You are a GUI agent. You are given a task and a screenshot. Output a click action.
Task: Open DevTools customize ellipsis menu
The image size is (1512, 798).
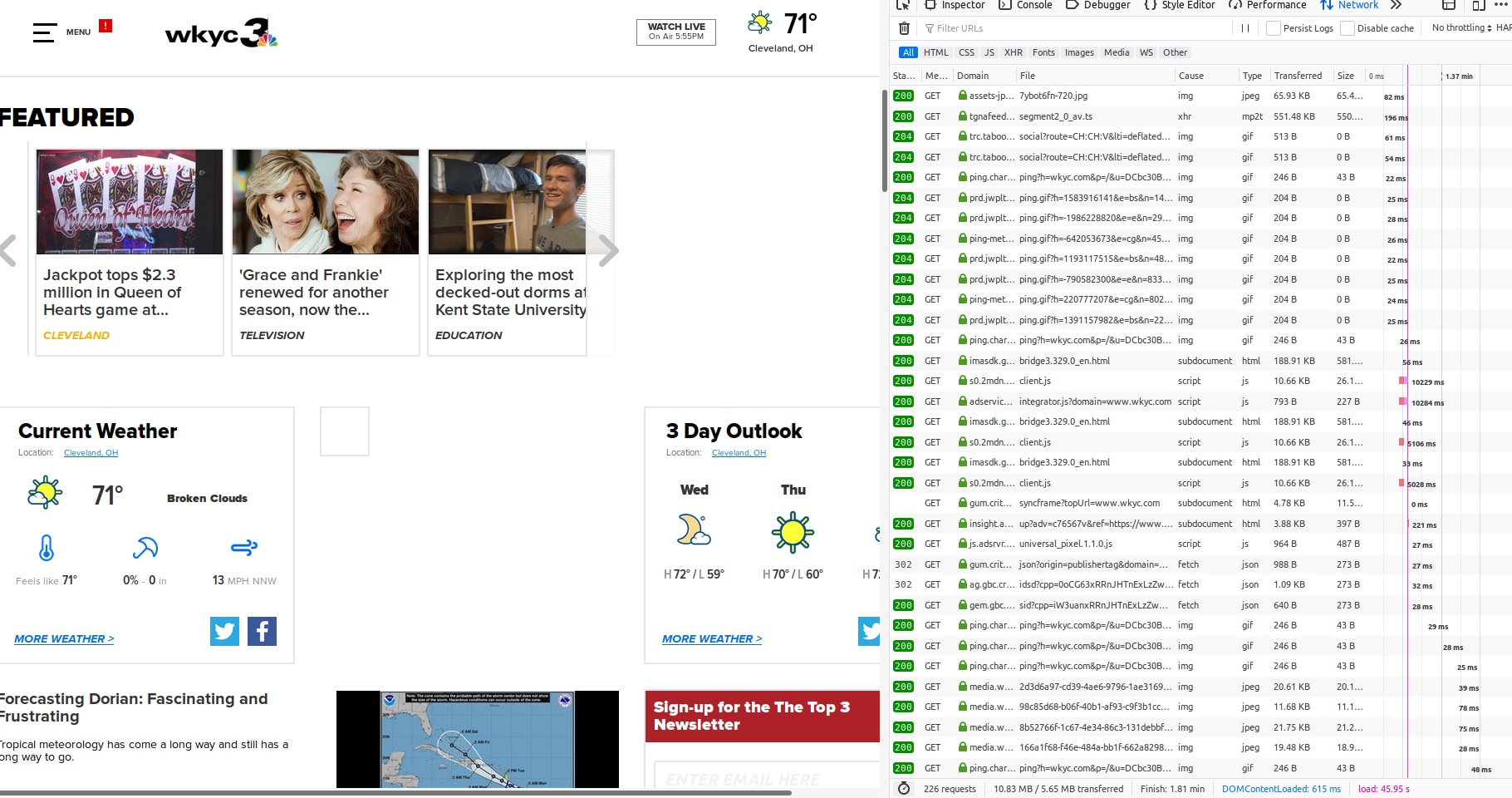click(x=1500, y=5)
